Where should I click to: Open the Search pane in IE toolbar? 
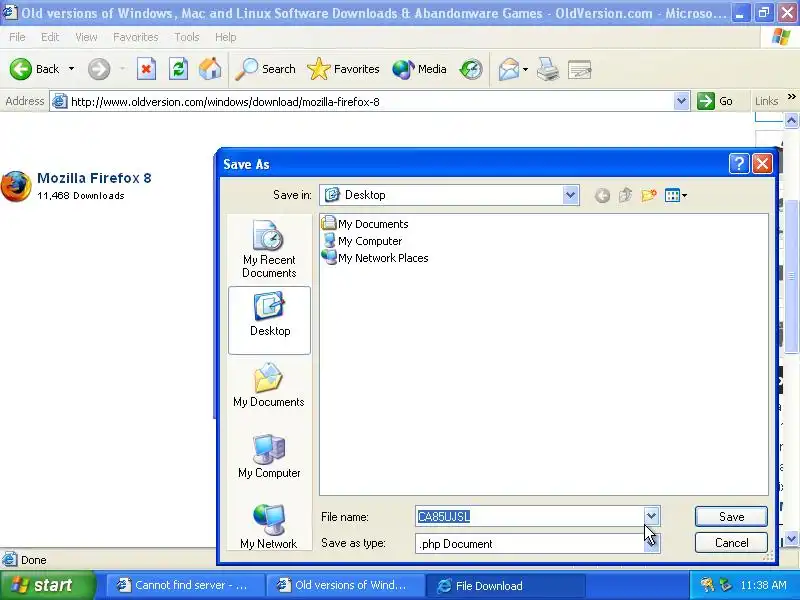click(x=265, y=69)
